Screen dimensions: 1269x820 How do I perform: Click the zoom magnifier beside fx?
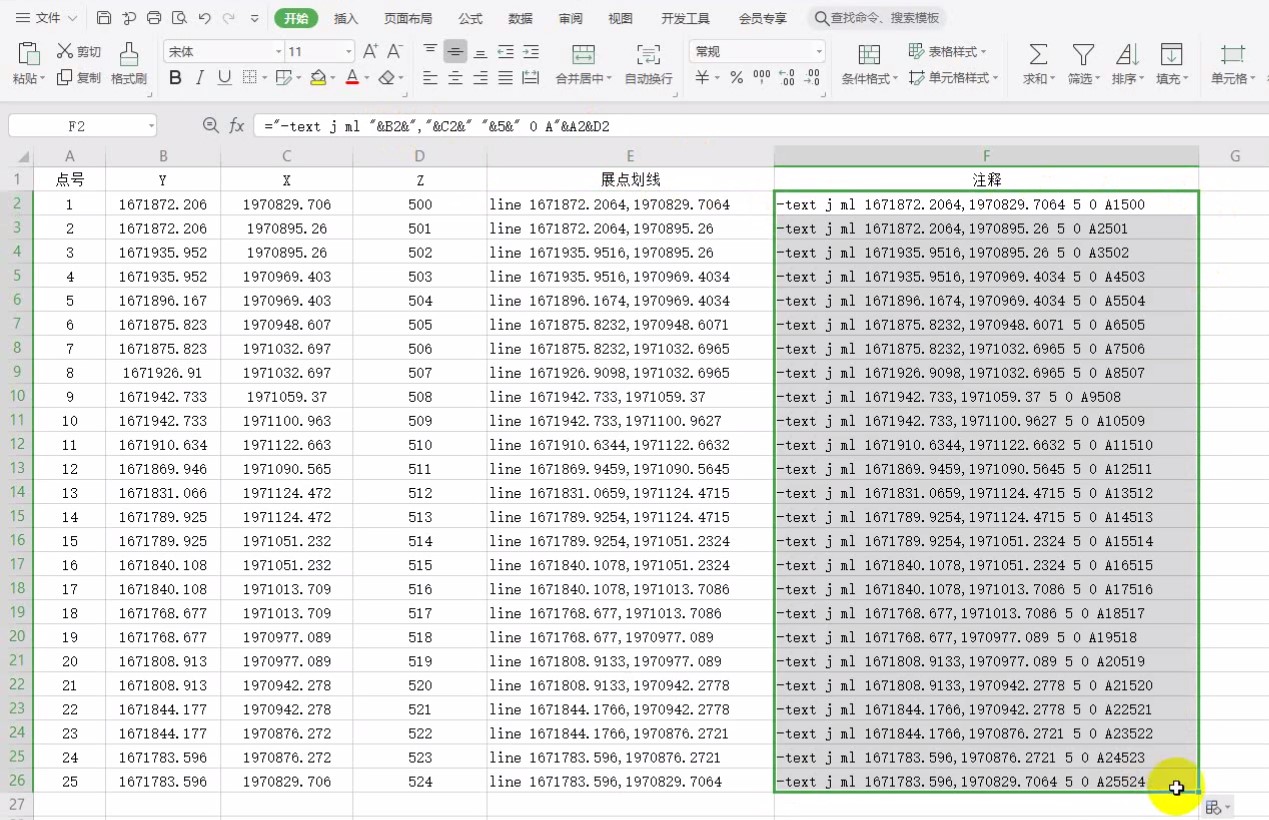click(210, 125)
